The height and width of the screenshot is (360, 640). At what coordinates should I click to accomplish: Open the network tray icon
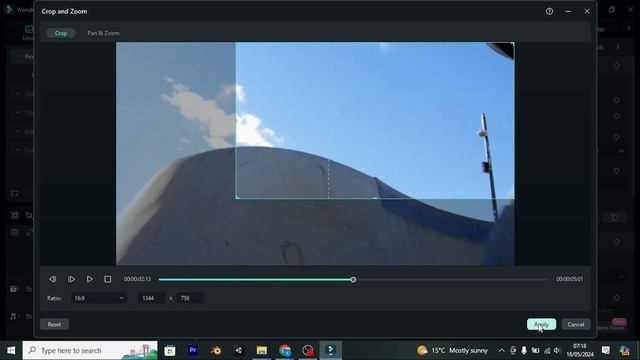[x=547, y=350]
